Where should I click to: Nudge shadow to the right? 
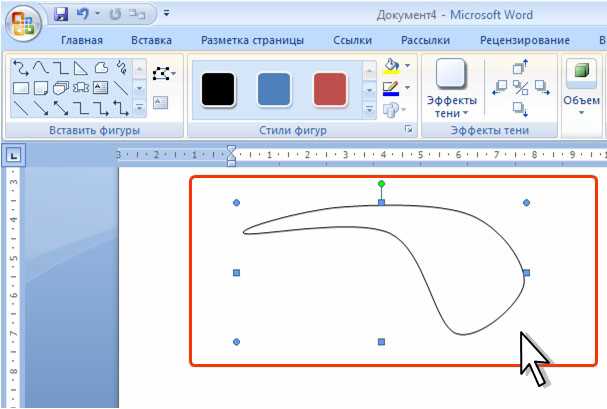(x=541, y=87)
